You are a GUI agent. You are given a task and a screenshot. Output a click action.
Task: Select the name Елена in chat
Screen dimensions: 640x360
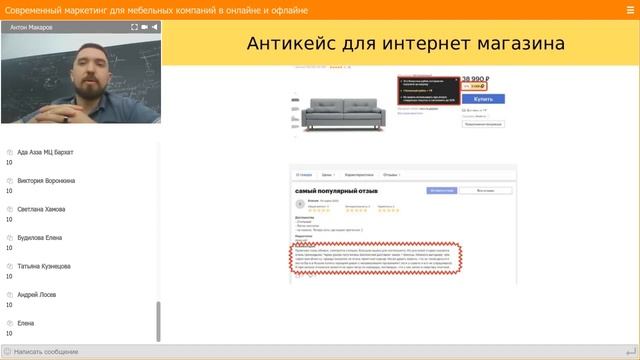click(x=26, y=323)
